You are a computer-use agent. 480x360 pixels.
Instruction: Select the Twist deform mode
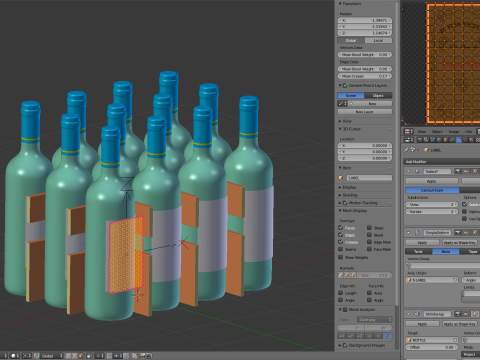[x=419, y=251]
